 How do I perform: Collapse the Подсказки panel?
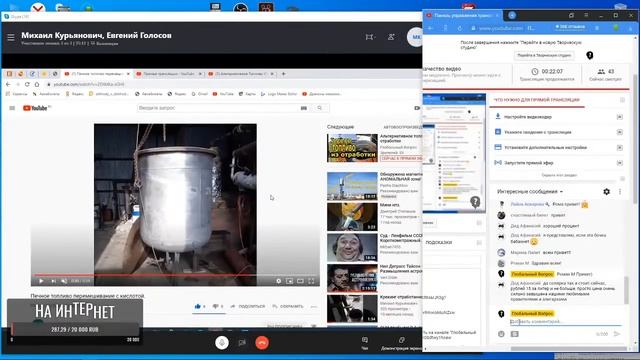pos(479,242)
